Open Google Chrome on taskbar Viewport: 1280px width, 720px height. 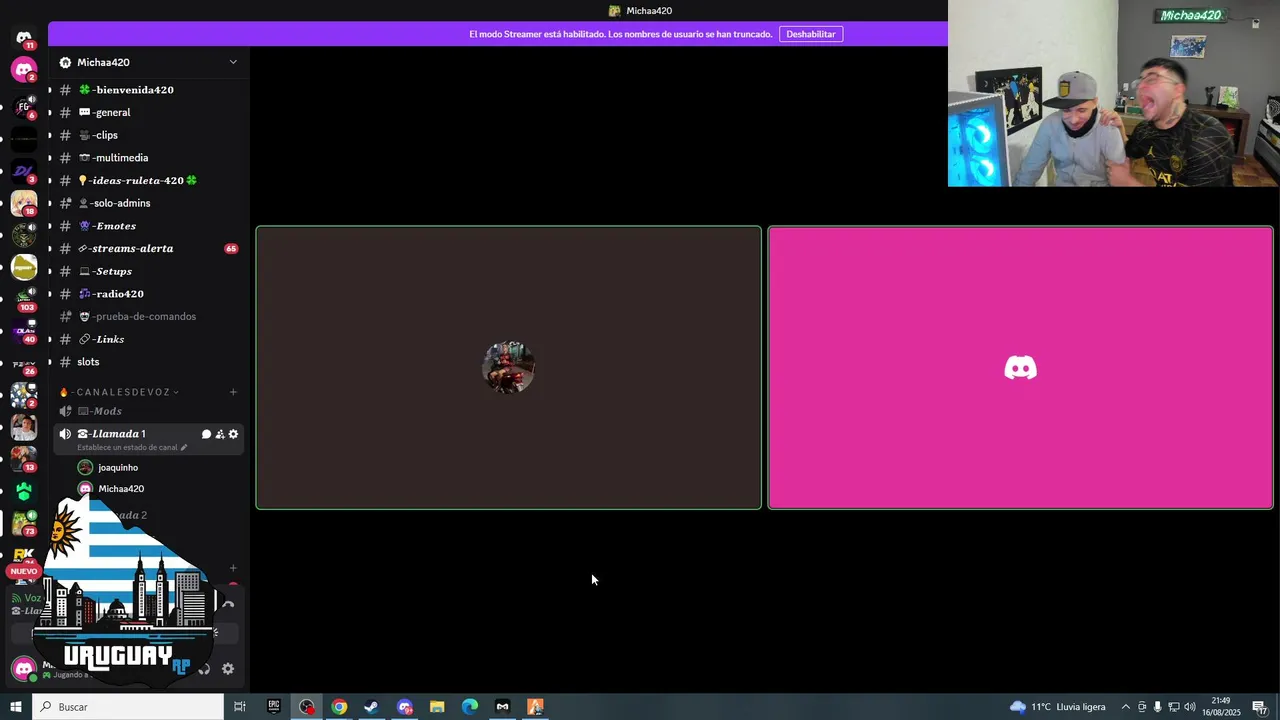(x=339, y=706)
